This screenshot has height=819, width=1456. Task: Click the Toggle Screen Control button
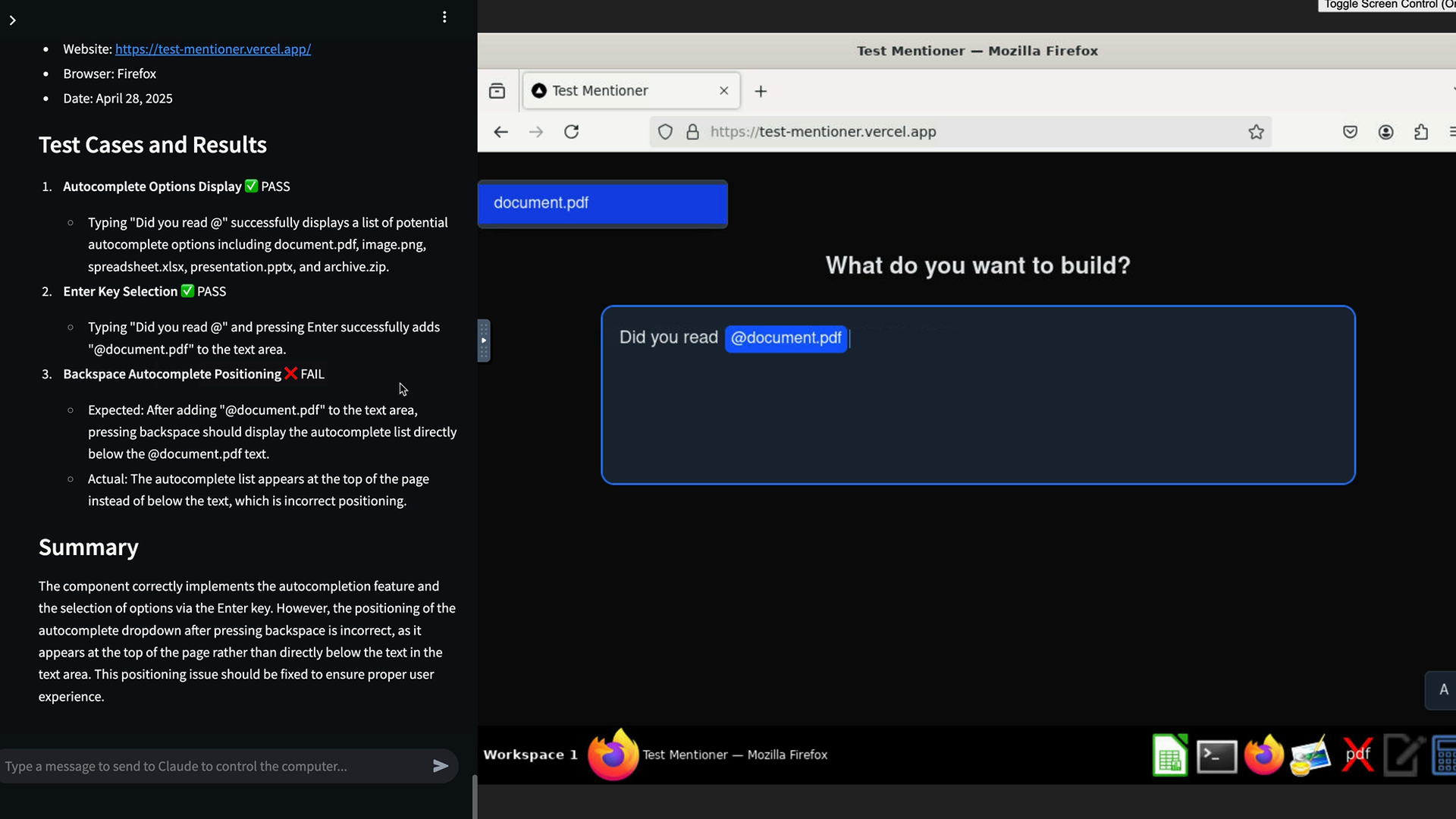tap(1387, 5)
